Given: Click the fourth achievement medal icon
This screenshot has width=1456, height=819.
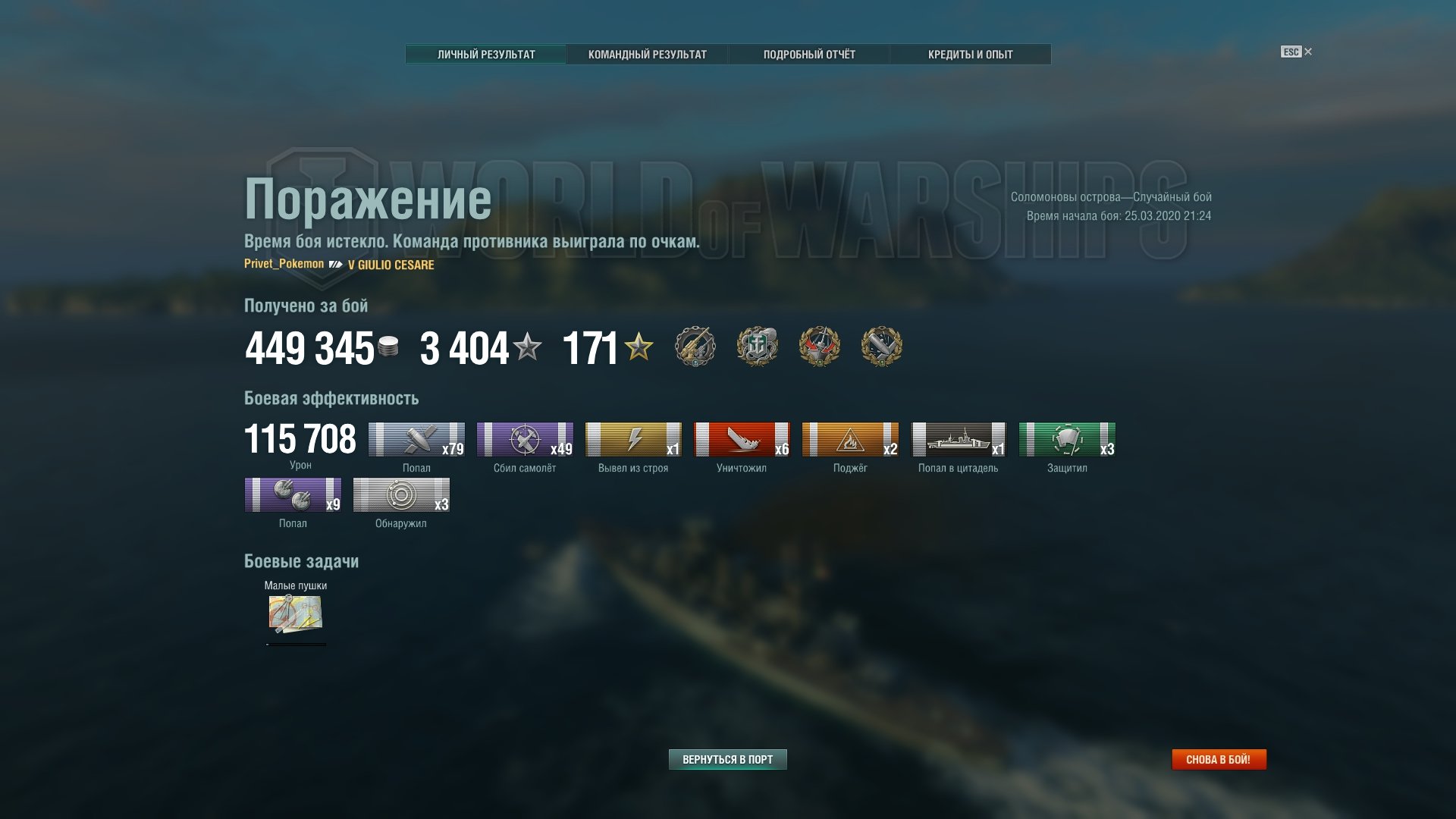Looking at the screenshot, I should 882,347.
